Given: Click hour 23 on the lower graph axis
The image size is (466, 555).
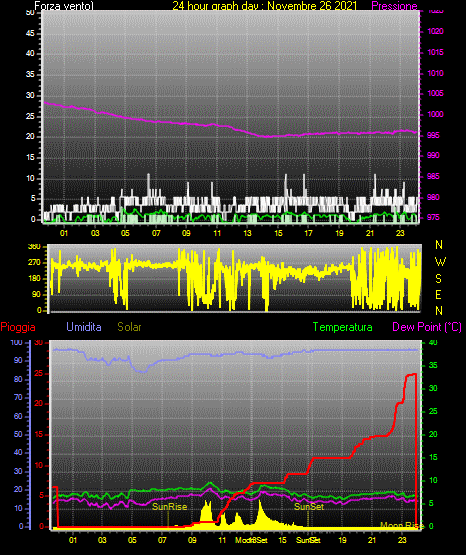Looking at the screenshot, I should click(402, 540).
